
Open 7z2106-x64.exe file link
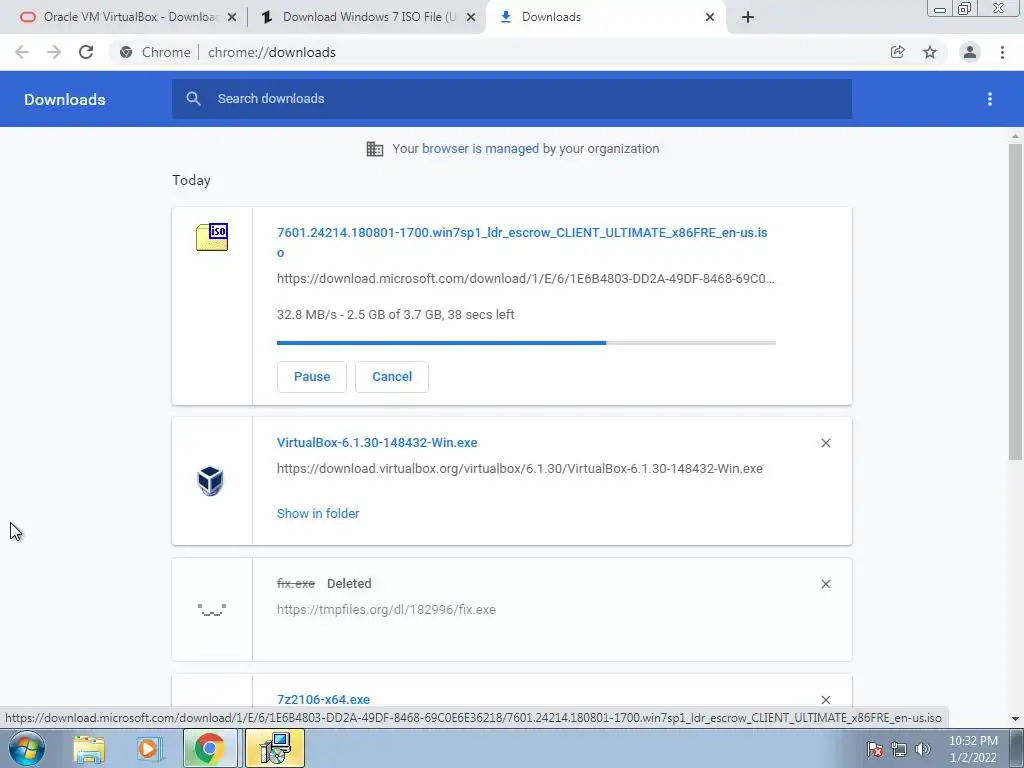[323, 699]
